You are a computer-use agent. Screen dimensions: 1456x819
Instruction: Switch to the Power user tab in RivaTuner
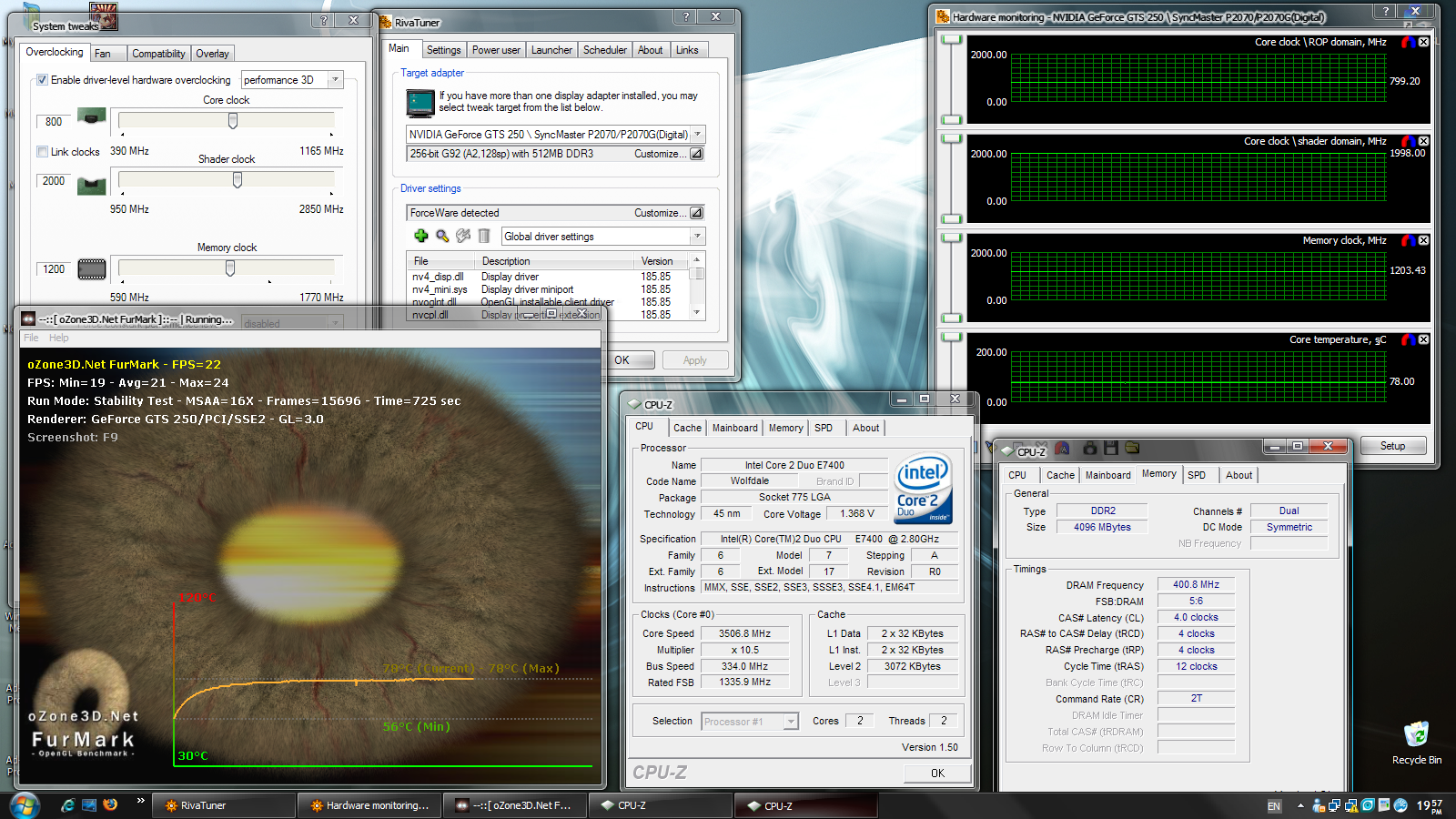click(496, 50)
